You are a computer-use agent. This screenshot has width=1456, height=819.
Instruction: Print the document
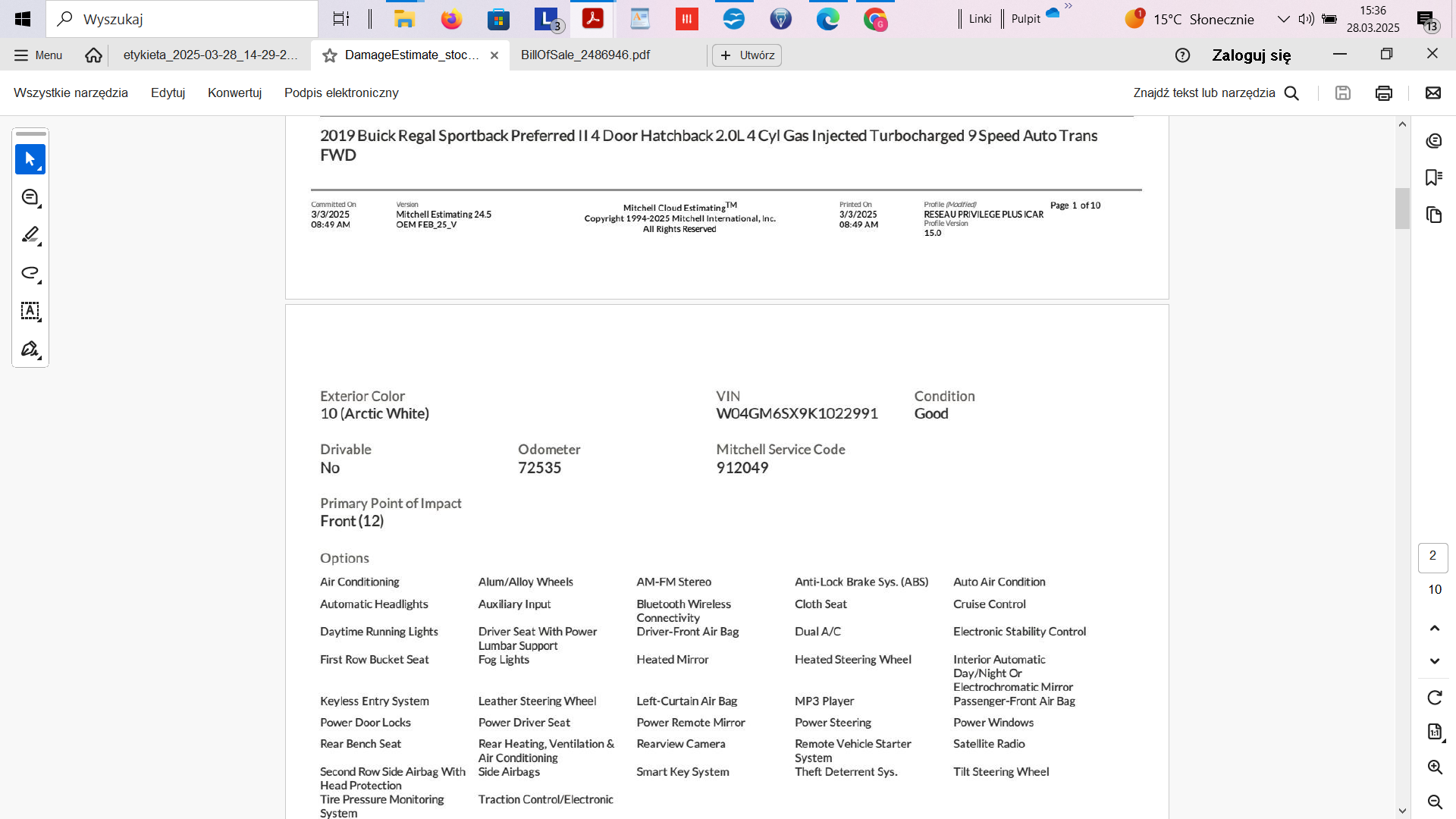pos(1383,93)
